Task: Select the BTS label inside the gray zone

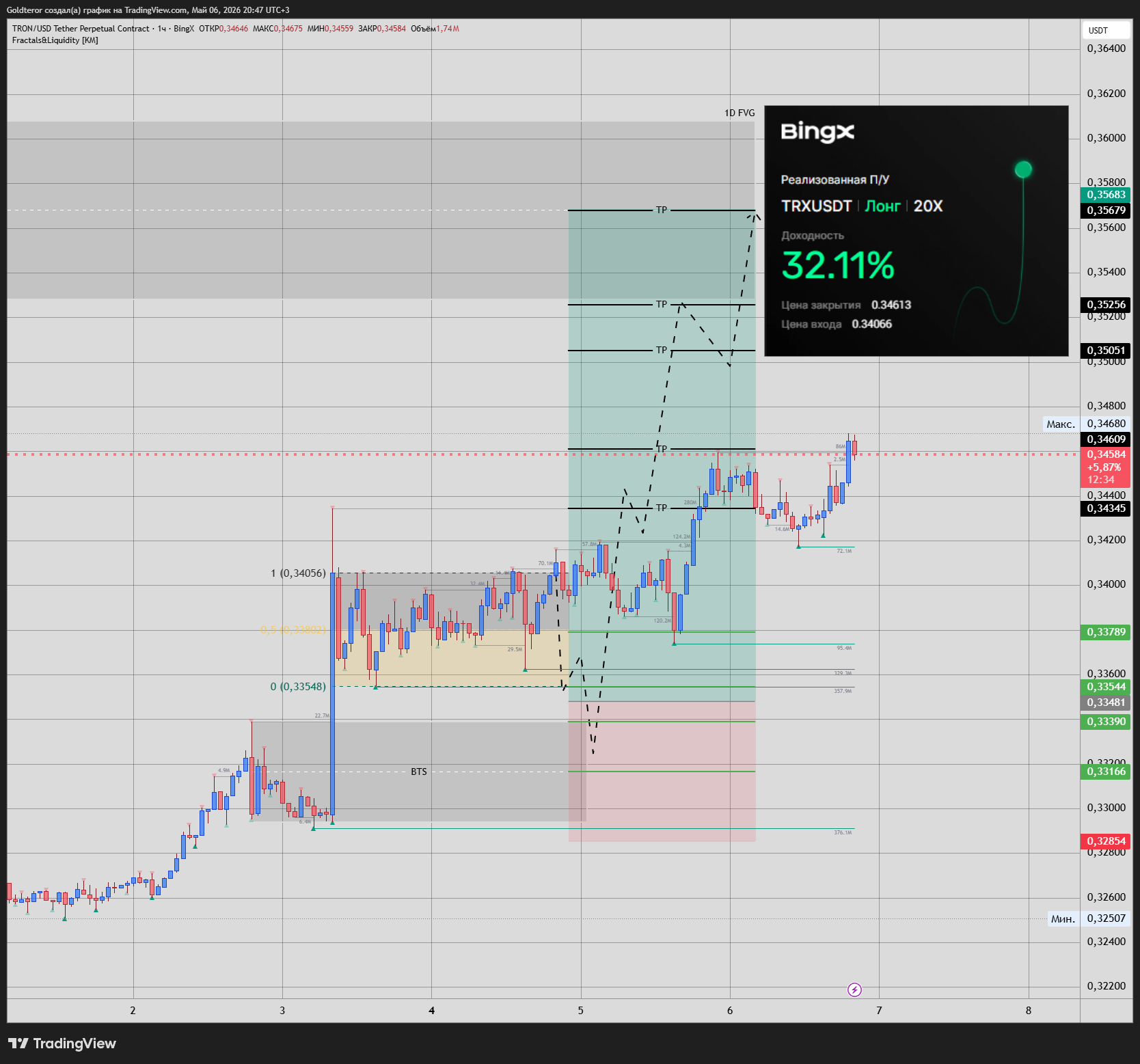Action: pos(419,772)
